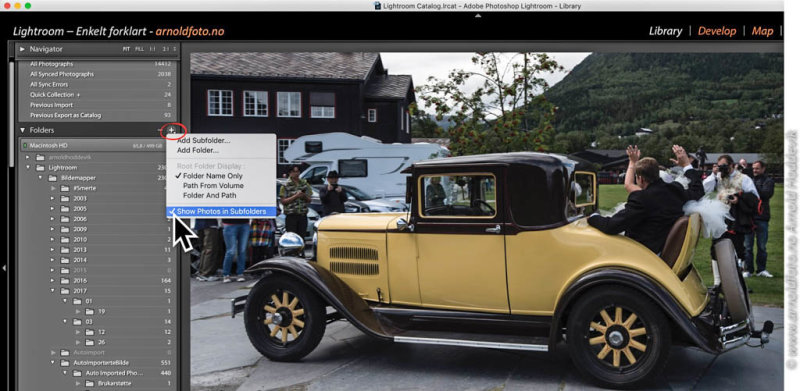
Task: Click the minus icon in Folders header
Action: coord(160,130)
